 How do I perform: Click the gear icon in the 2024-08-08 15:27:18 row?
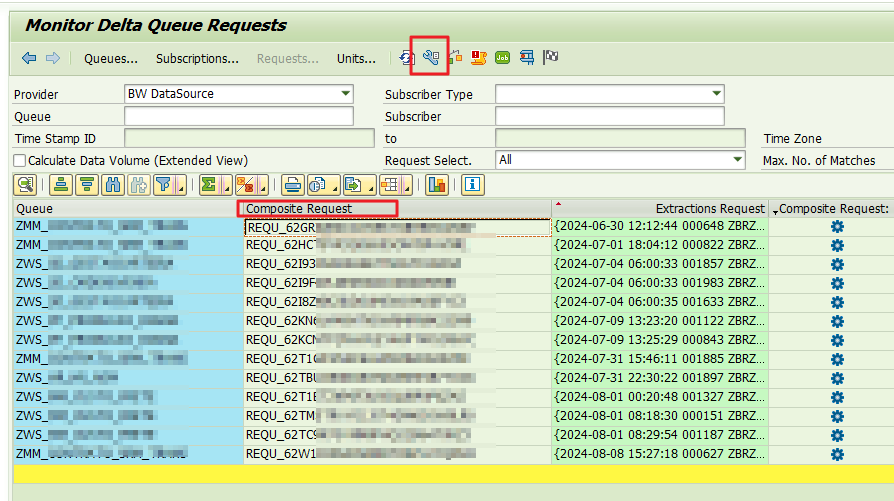tap(837, 454)
